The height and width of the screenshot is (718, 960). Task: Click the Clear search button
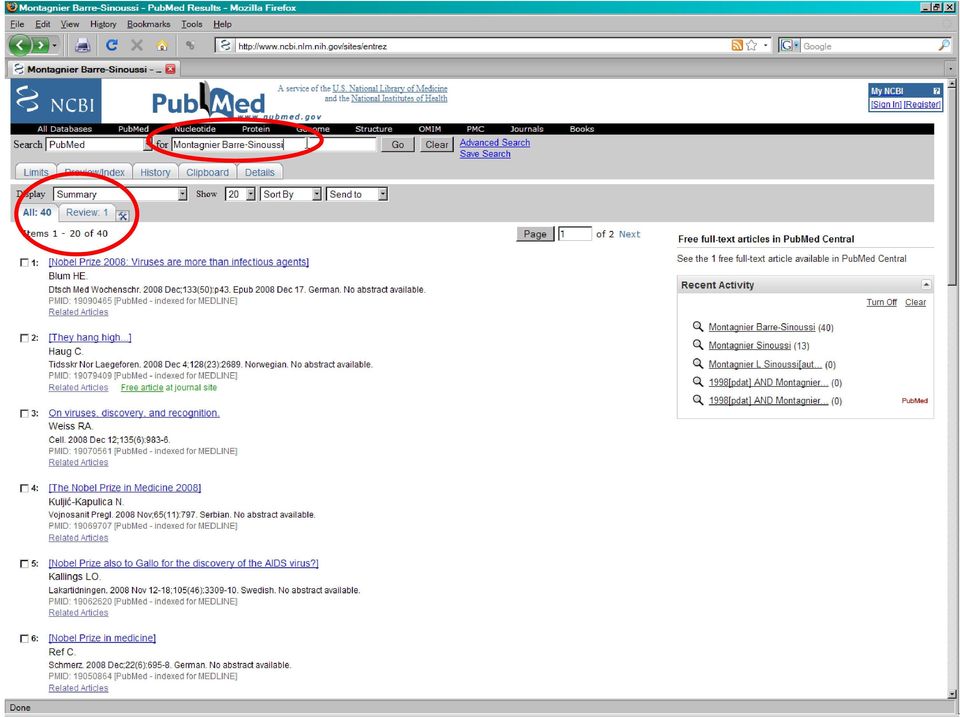(437, 144)
